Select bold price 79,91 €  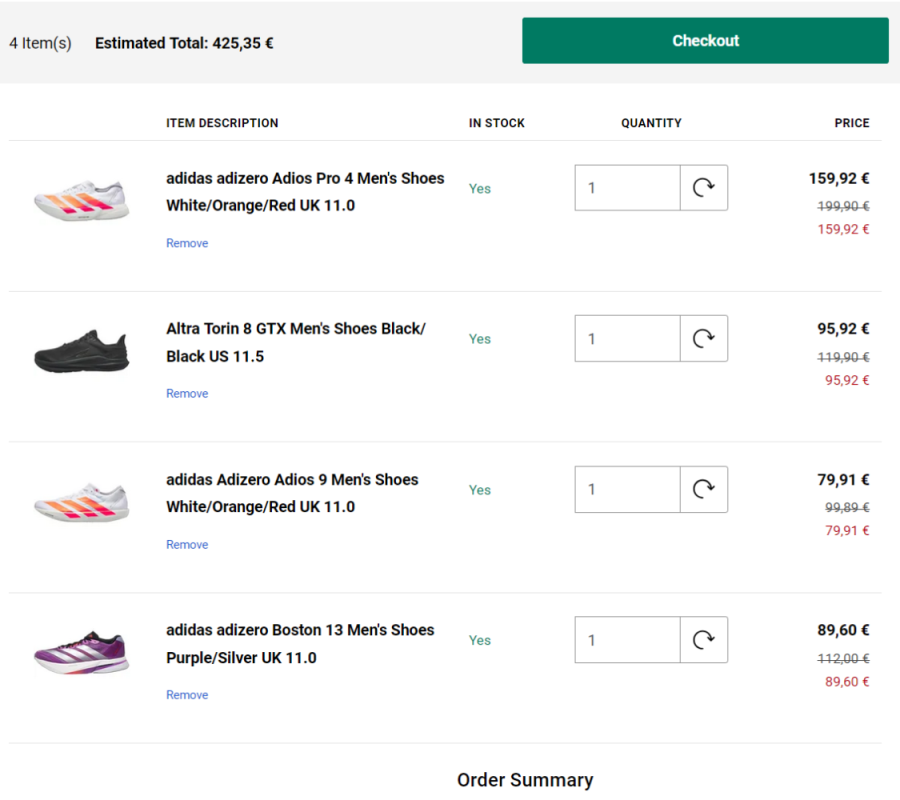click(x=843, y=480)
